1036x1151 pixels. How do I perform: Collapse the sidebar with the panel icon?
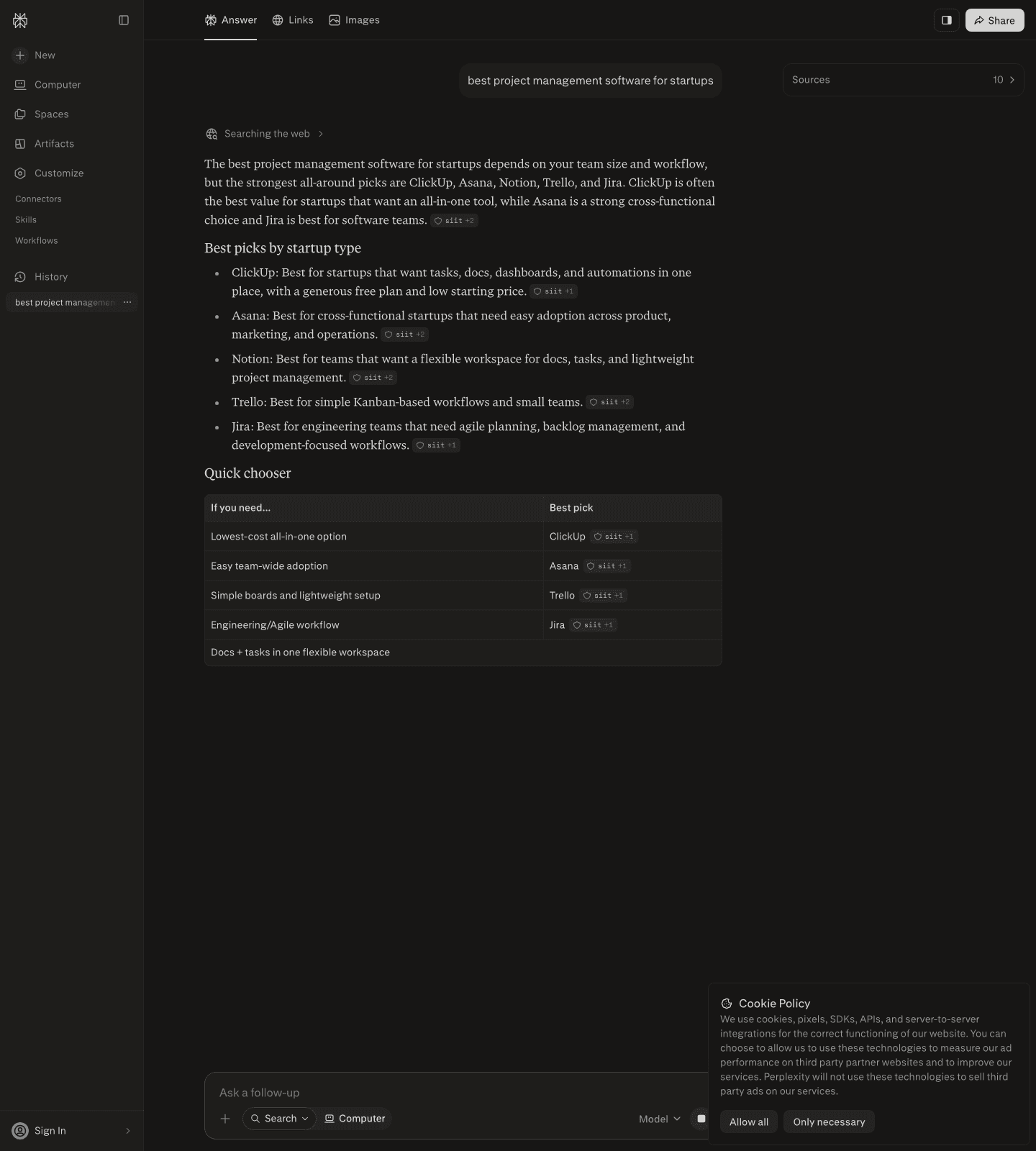pyautogui.click(x=124, y=20)
